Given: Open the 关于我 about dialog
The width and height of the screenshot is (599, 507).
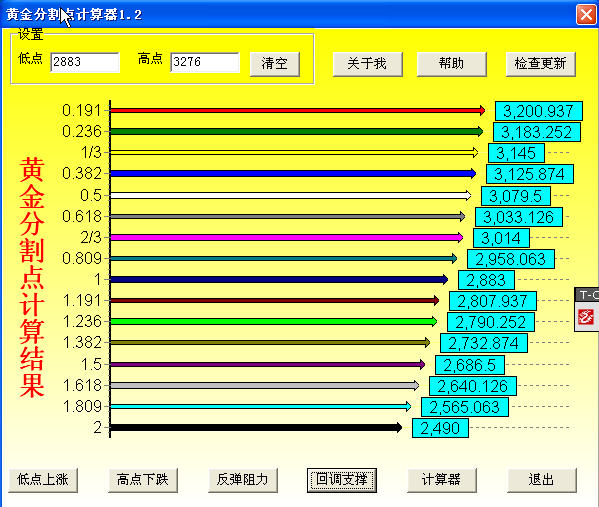Looking at the screenshot, I should pos(367,63).
